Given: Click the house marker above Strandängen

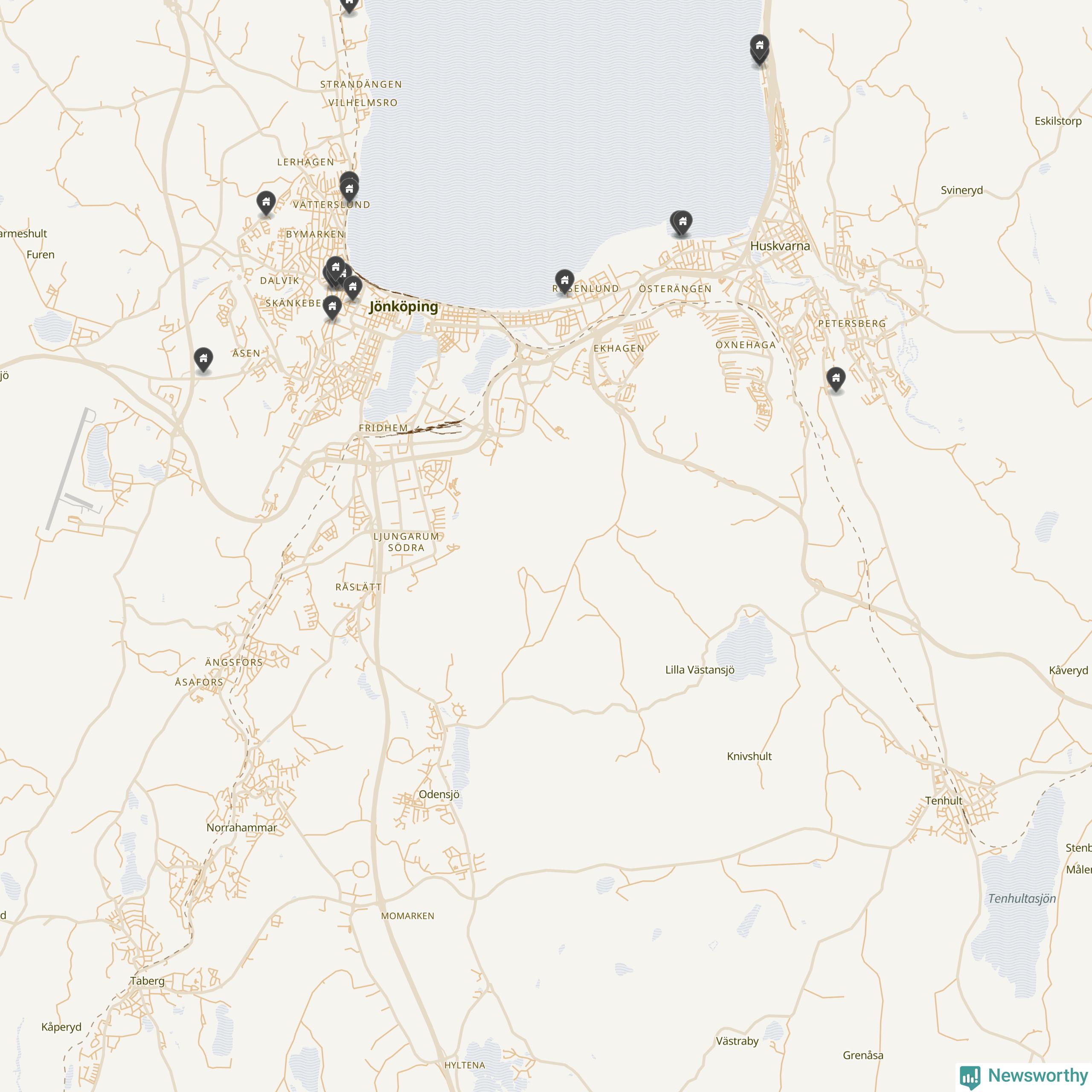Looking at the screenshot, I should click(x=349, y=4).
